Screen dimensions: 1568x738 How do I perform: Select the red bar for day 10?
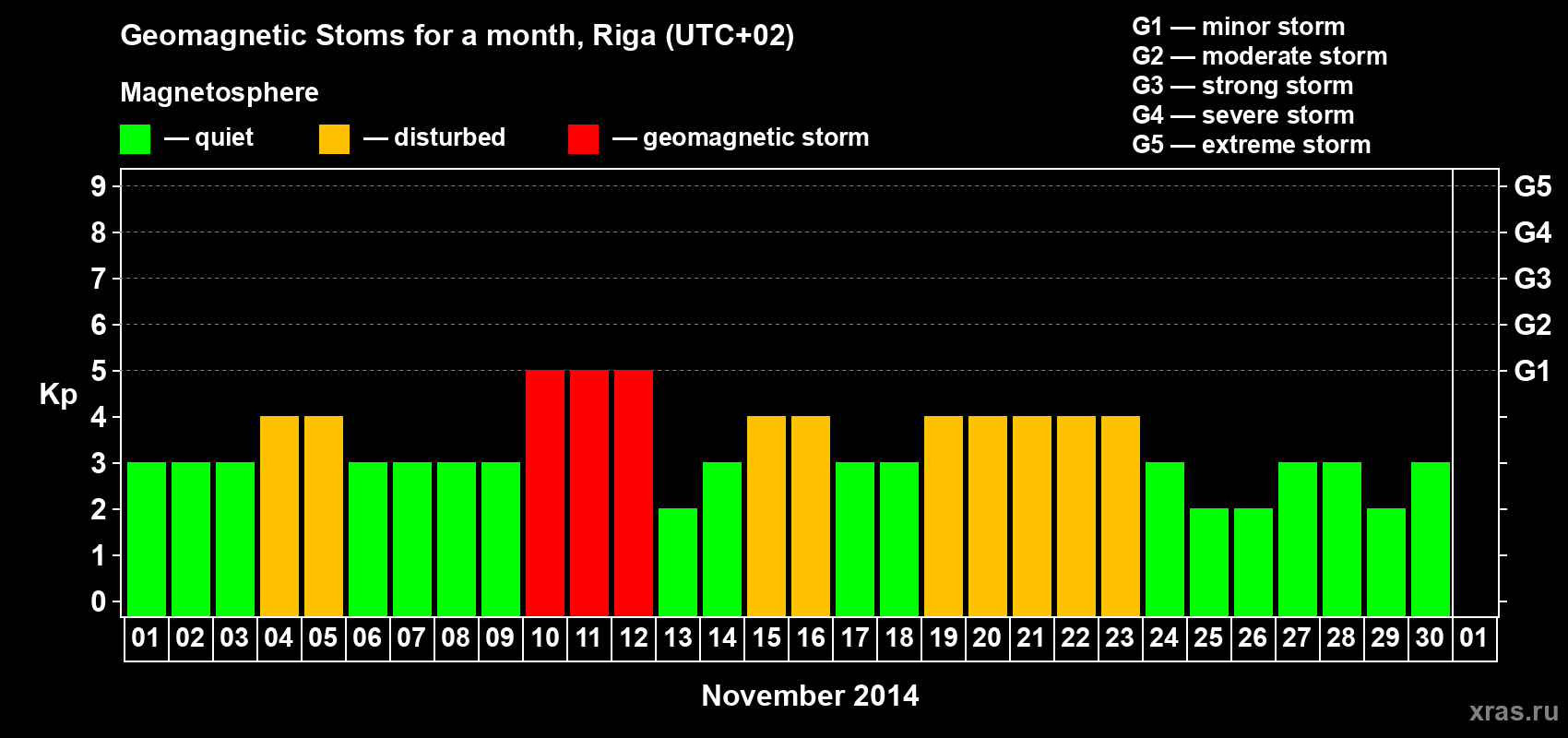545,493
